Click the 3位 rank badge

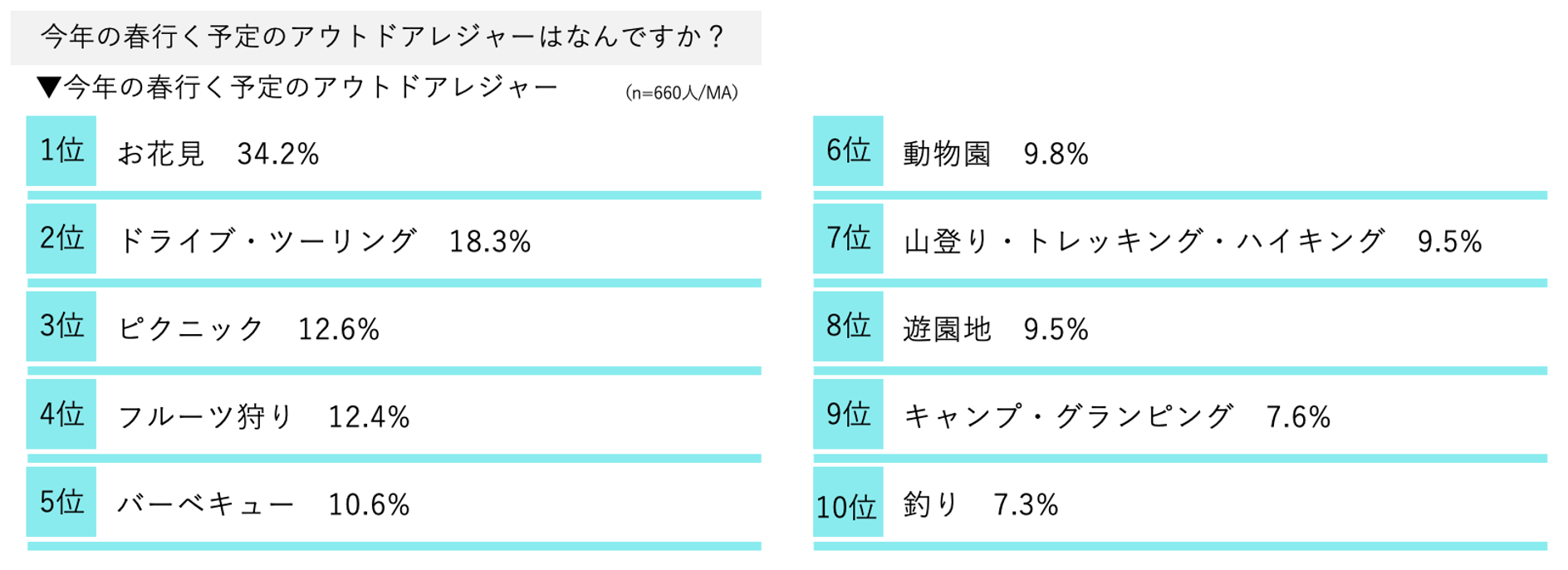61,326
